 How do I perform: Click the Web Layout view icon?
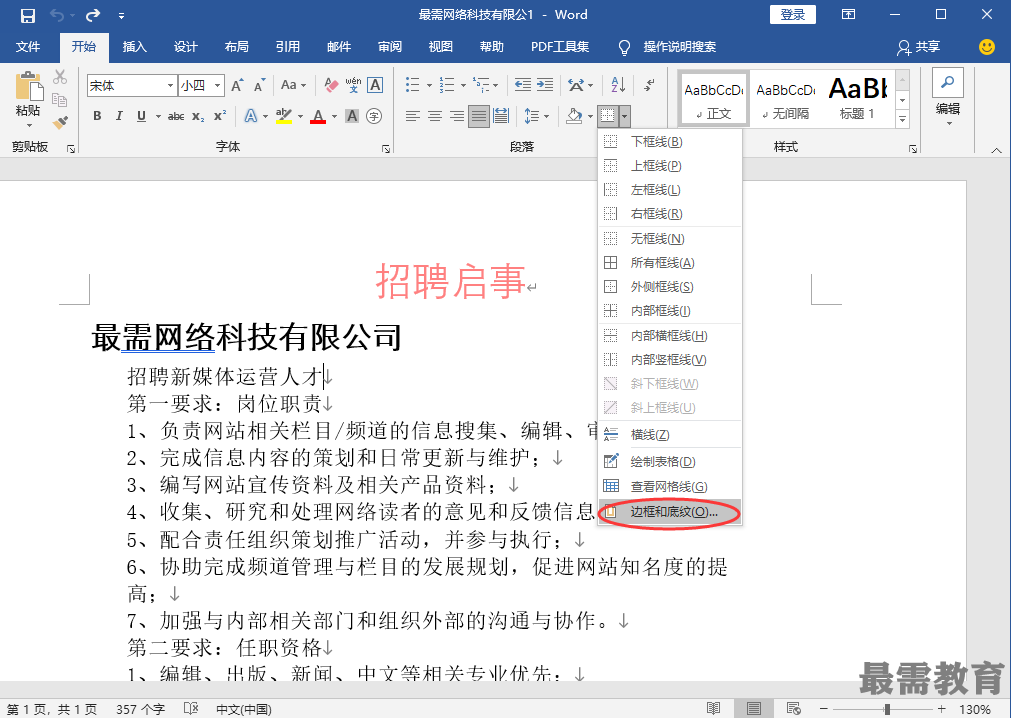point(794,709)
